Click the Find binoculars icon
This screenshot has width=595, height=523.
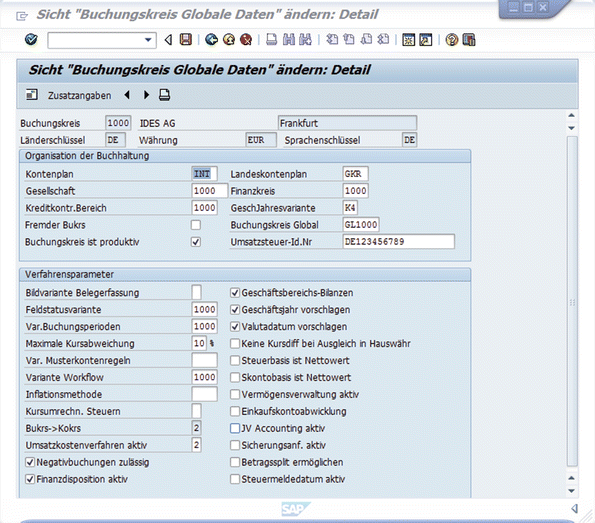point(289,39)
